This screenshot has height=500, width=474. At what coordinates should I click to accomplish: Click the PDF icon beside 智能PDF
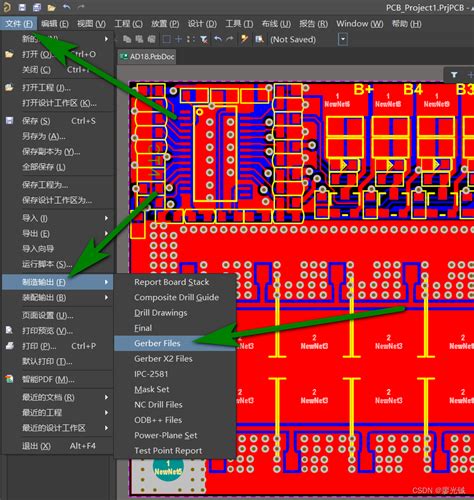pos(9,379)
